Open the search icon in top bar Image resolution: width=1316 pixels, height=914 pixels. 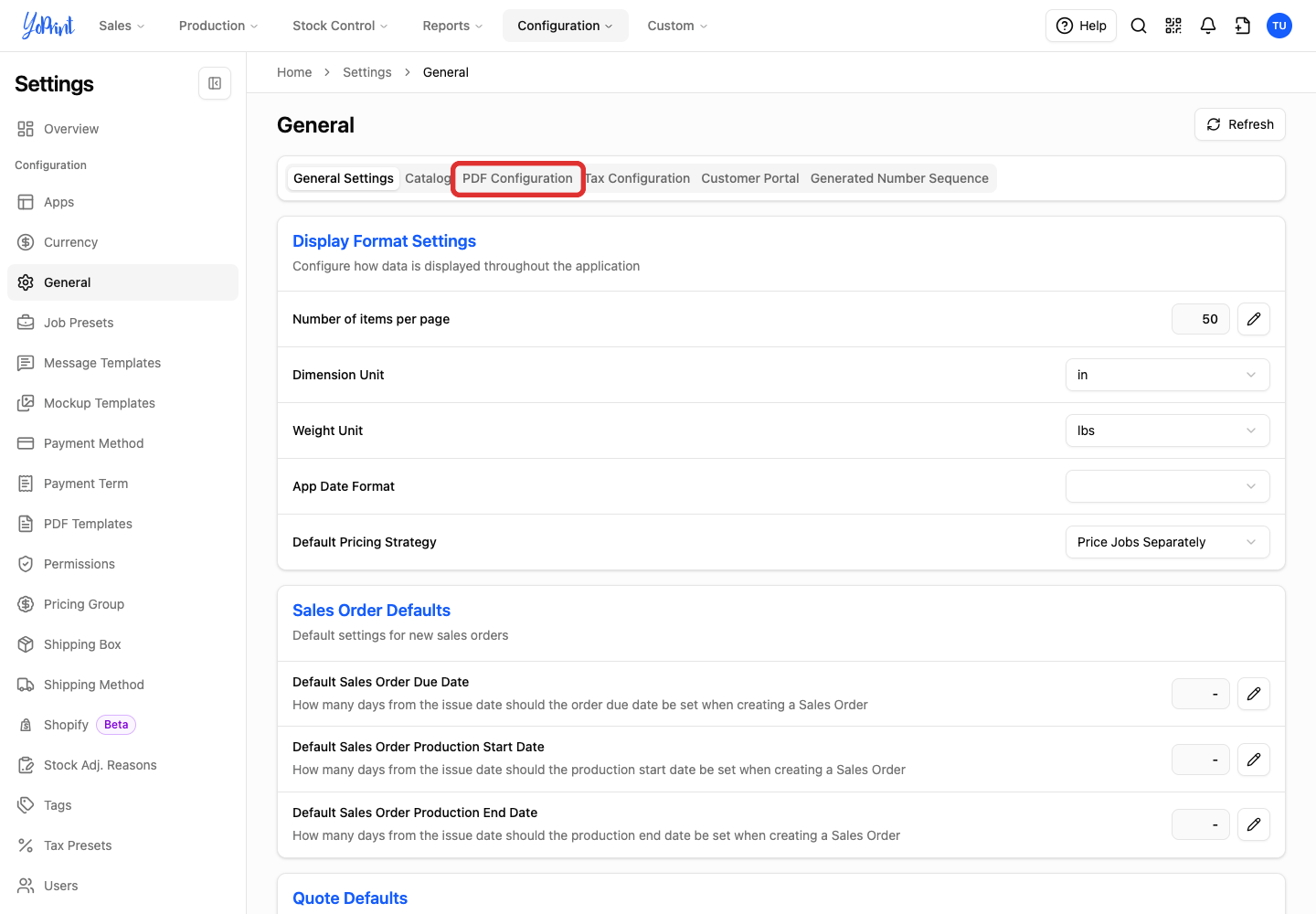[x=1139, y=26]
